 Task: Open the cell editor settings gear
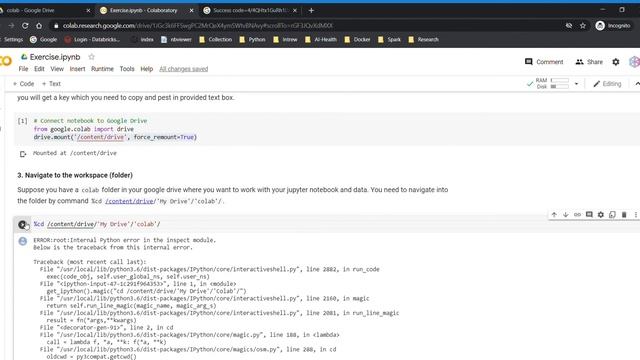[x=601, y=214]
